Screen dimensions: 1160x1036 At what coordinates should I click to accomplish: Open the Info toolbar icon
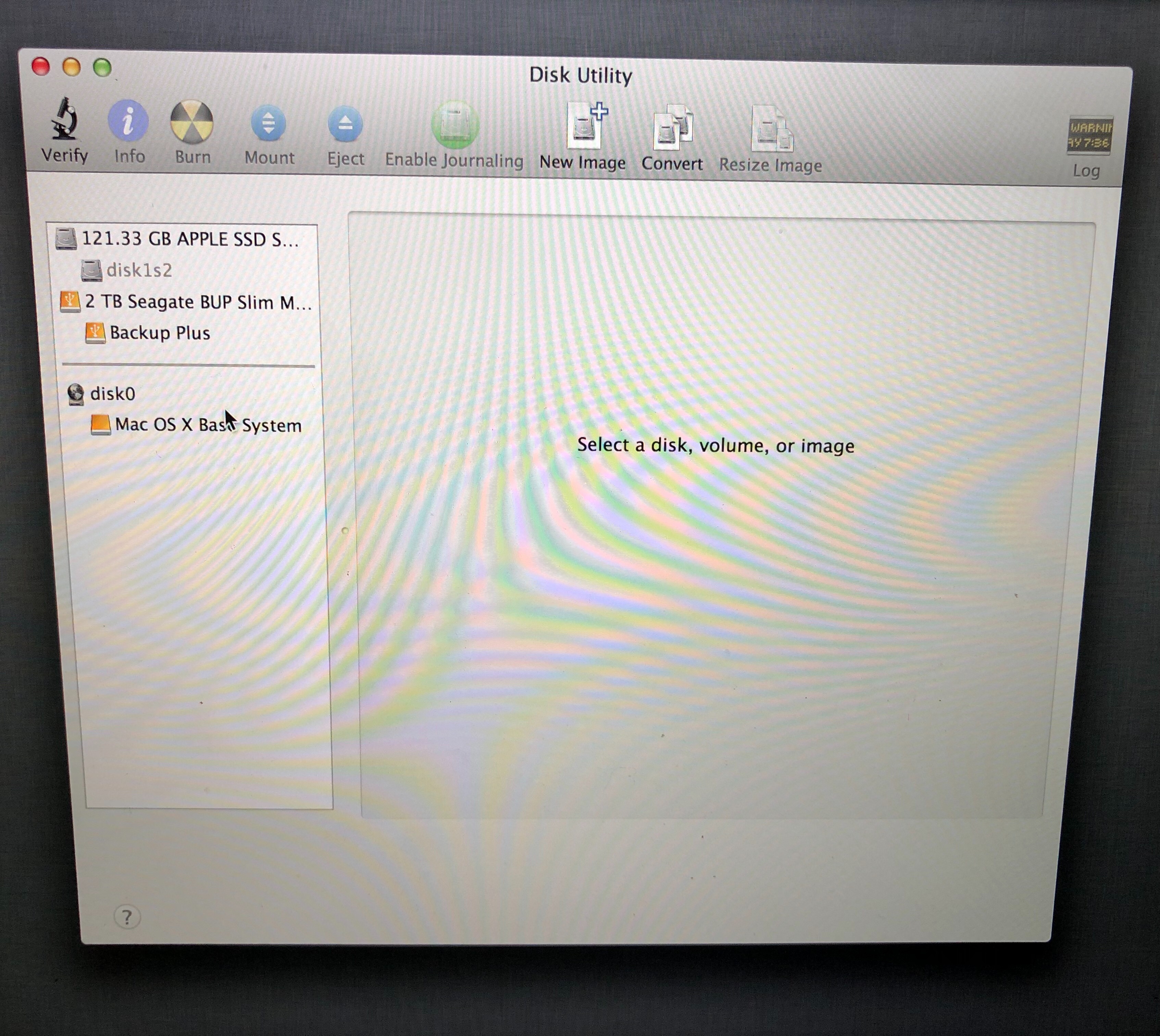128,121
